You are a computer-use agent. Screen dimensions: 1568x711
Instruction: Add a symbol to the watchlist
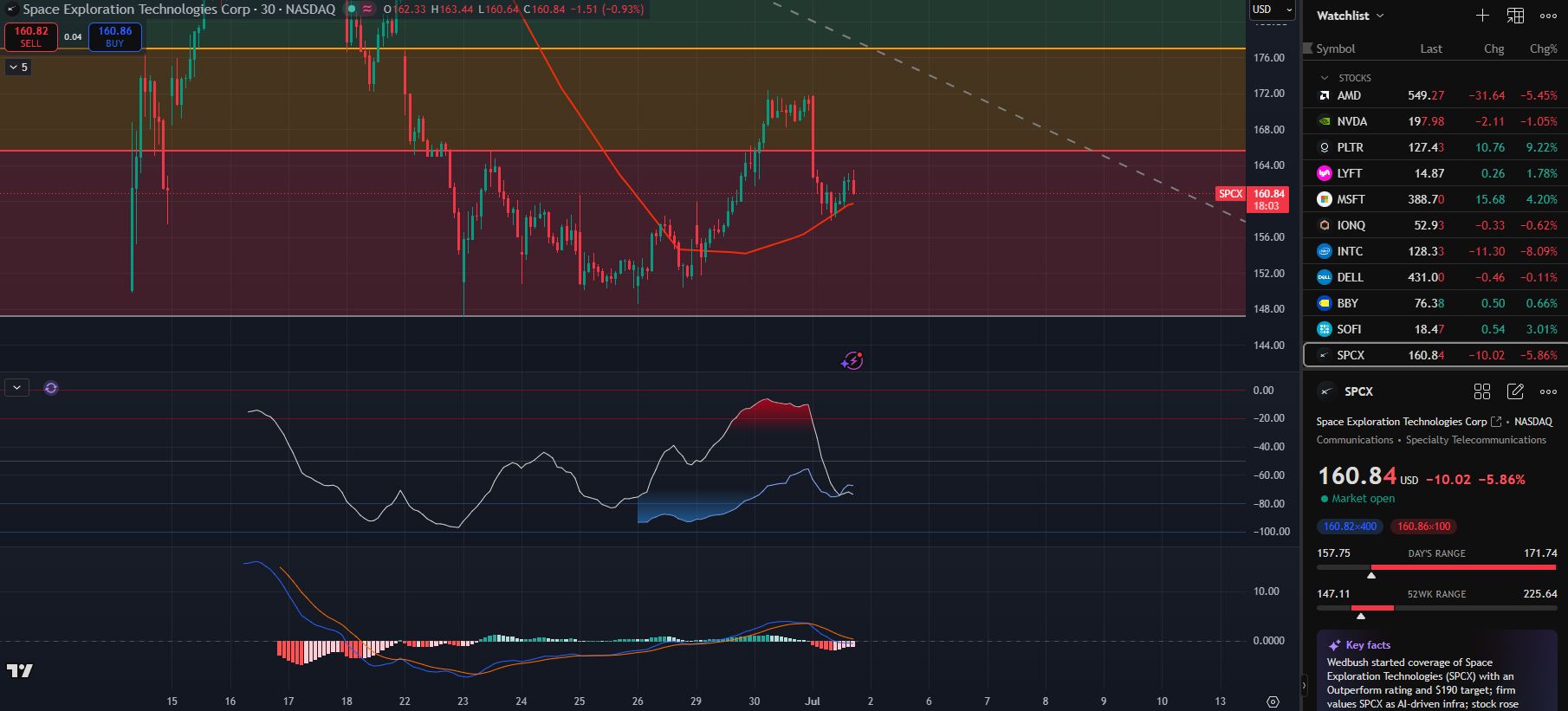1482,16
